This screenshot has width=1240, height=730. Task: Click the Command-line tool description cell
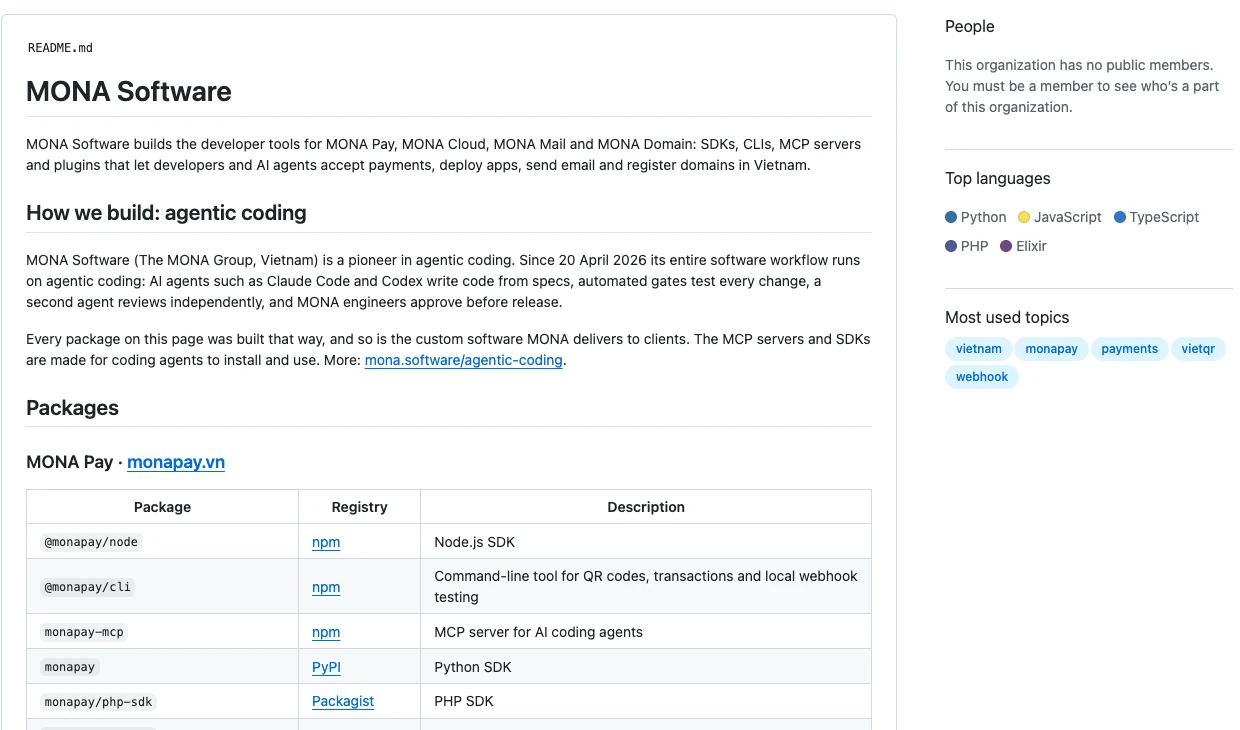pyautogui.click(x=646, y=587)
